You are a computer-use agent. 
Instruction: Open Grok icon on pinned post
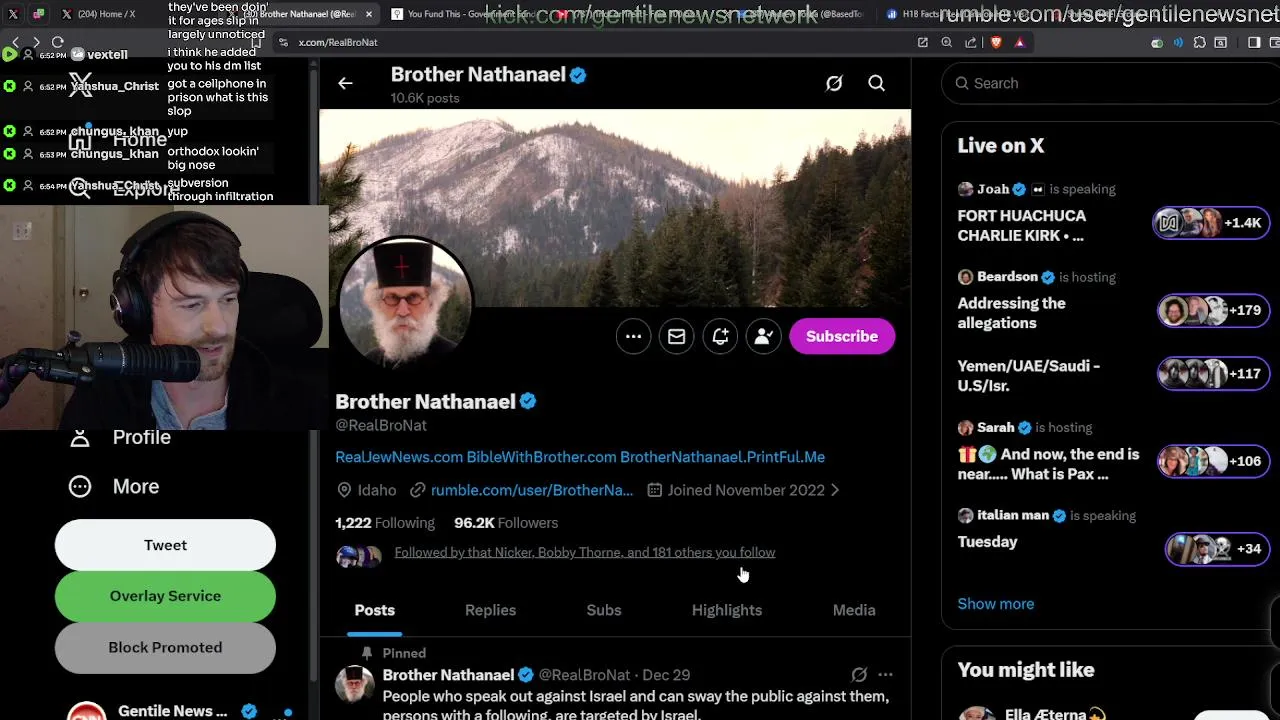pyautogui.click(x=859, y=675)
